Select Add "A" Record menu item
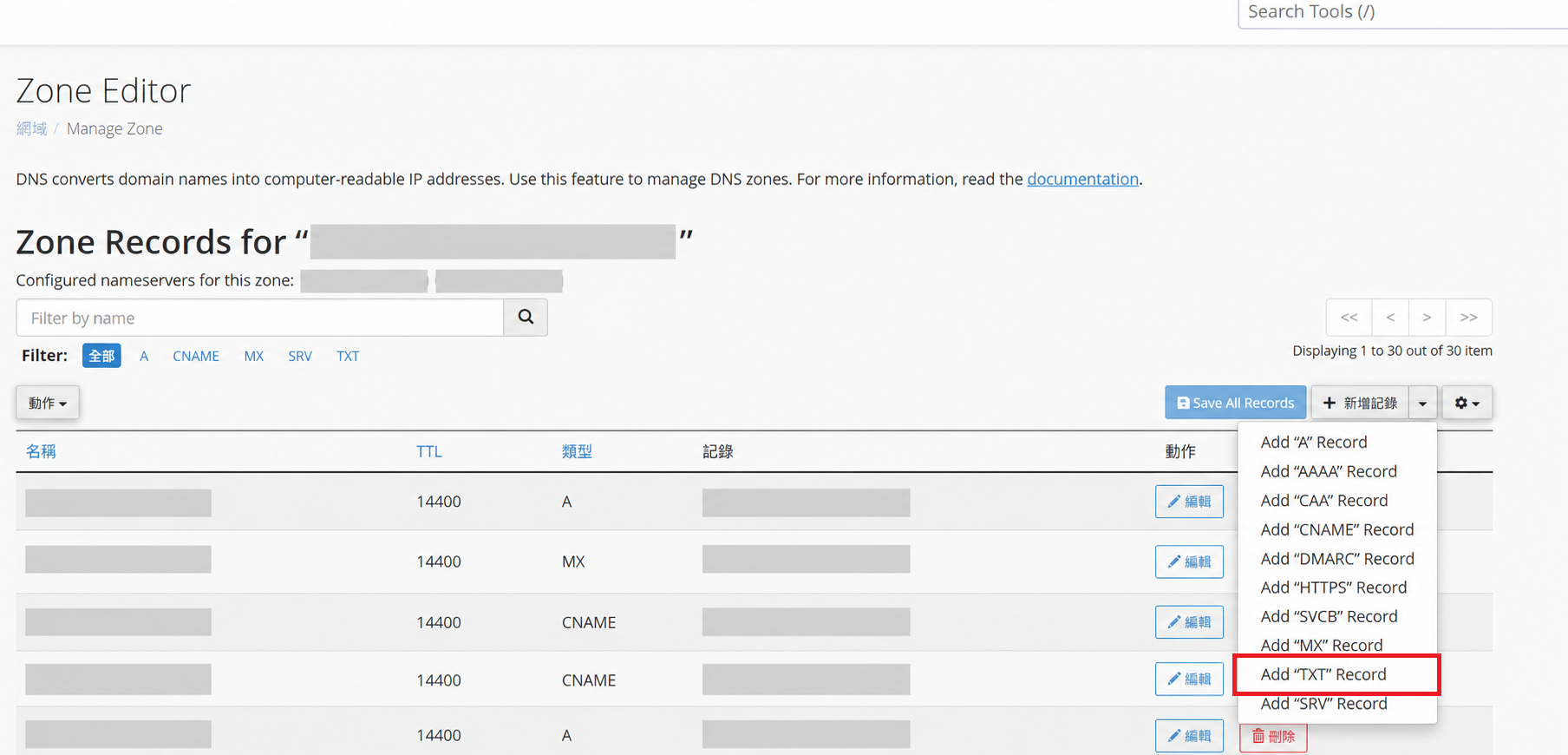 (1313, 442)
